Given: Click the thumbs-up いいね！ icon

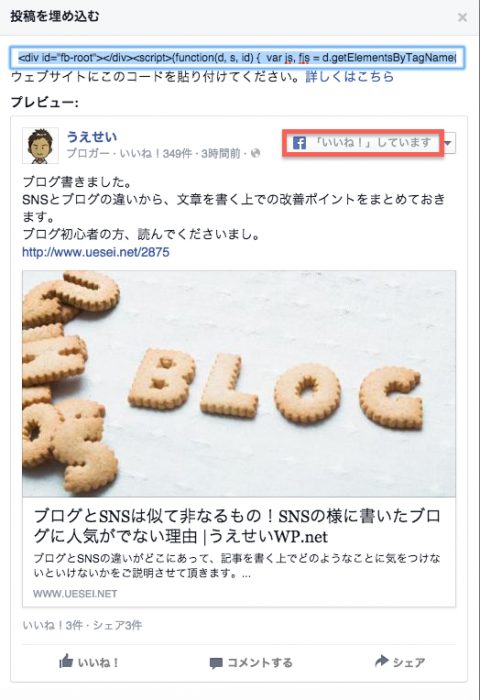Looking at the screenshot, I should tap(66, 662).
